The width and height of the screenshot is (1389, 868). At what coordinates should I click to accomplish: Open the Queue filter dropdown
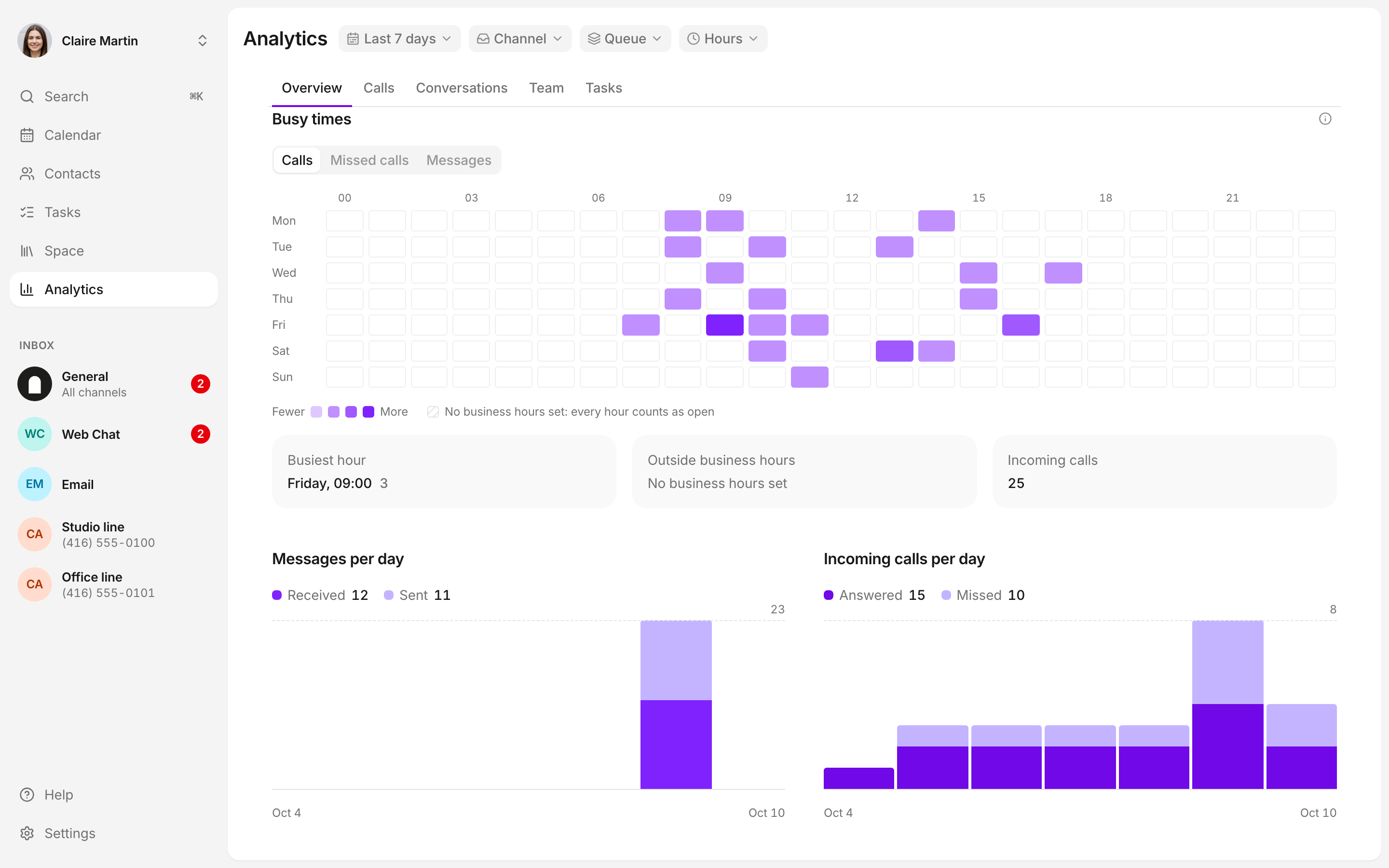click(x=625, y=39)
